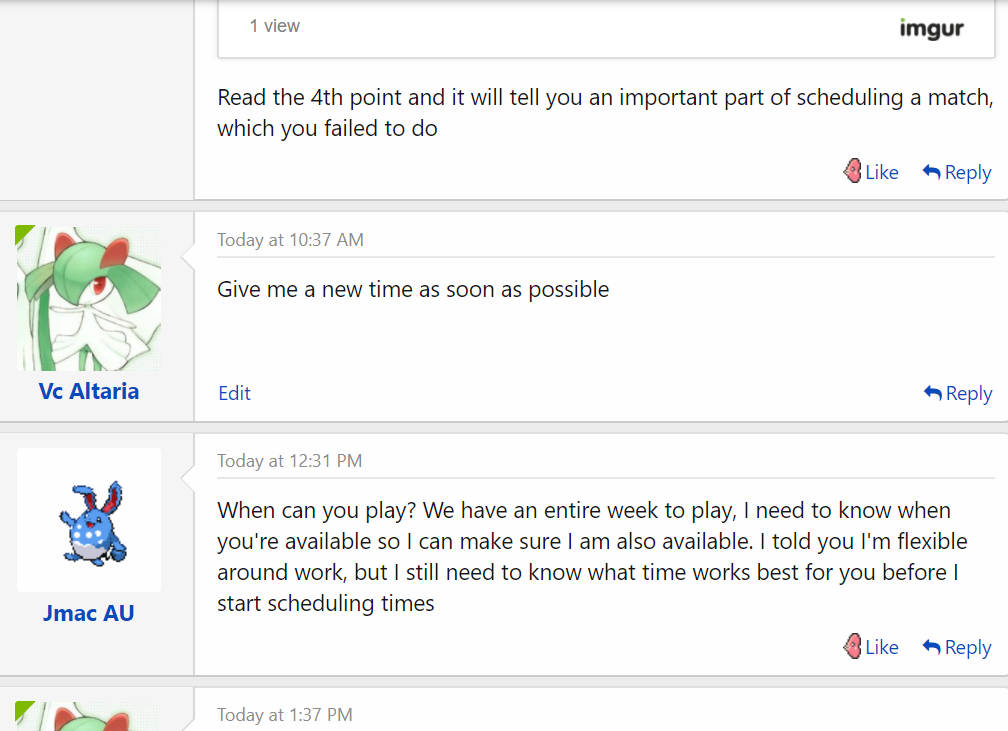Viewport: 1008px width, 731px height.
Task: Click the reply arrow icon on the top post
Action: pos(932,172)
